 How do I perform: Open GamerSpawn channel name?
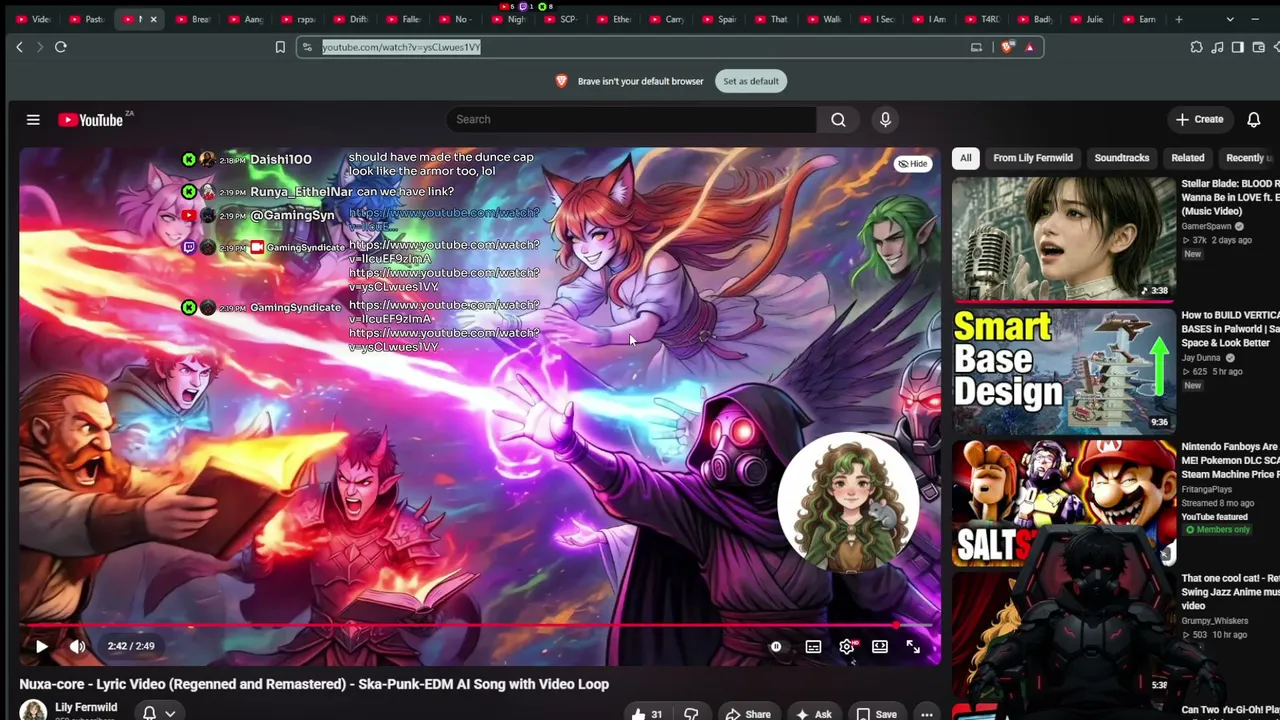click(1207, 227)
